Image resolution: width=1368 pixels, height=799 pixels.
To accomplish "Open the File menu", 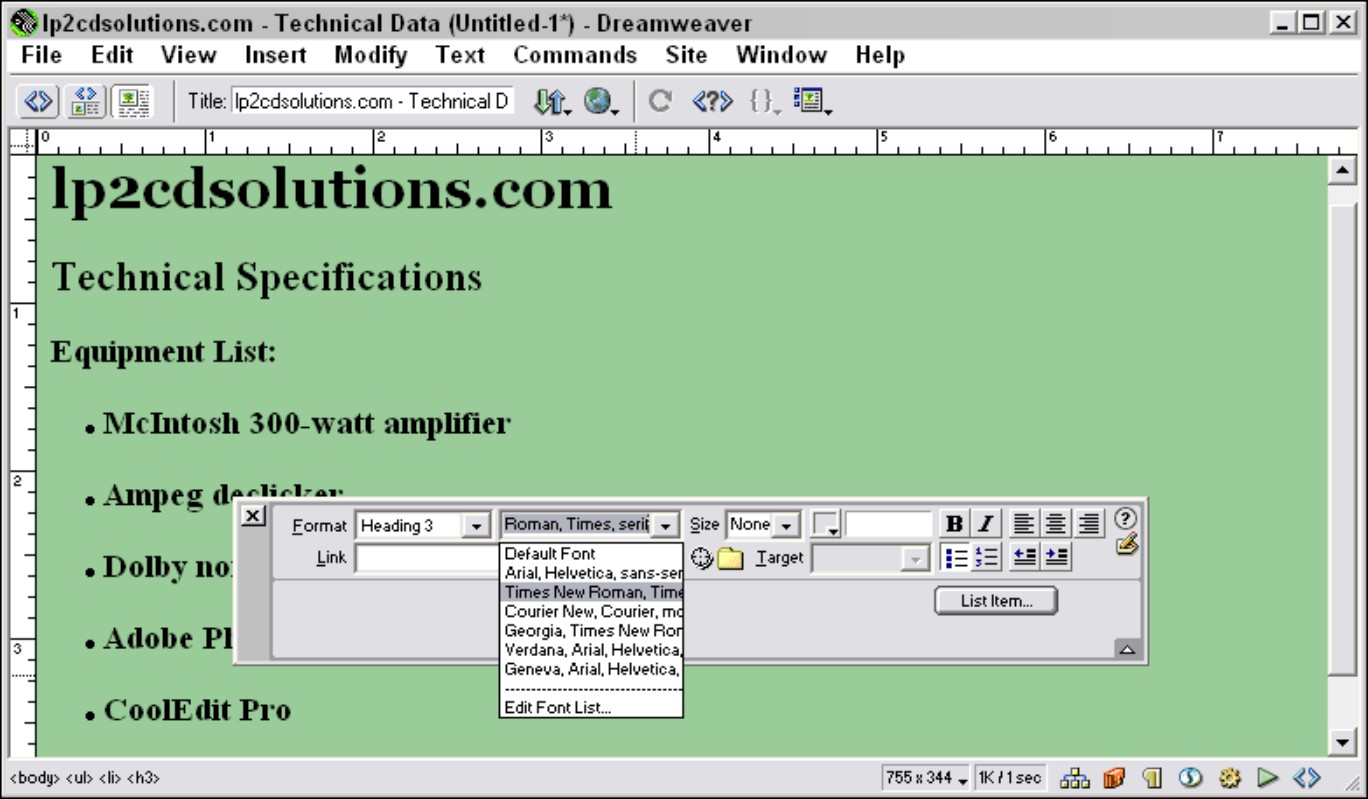I will click(x=42, y=56).
